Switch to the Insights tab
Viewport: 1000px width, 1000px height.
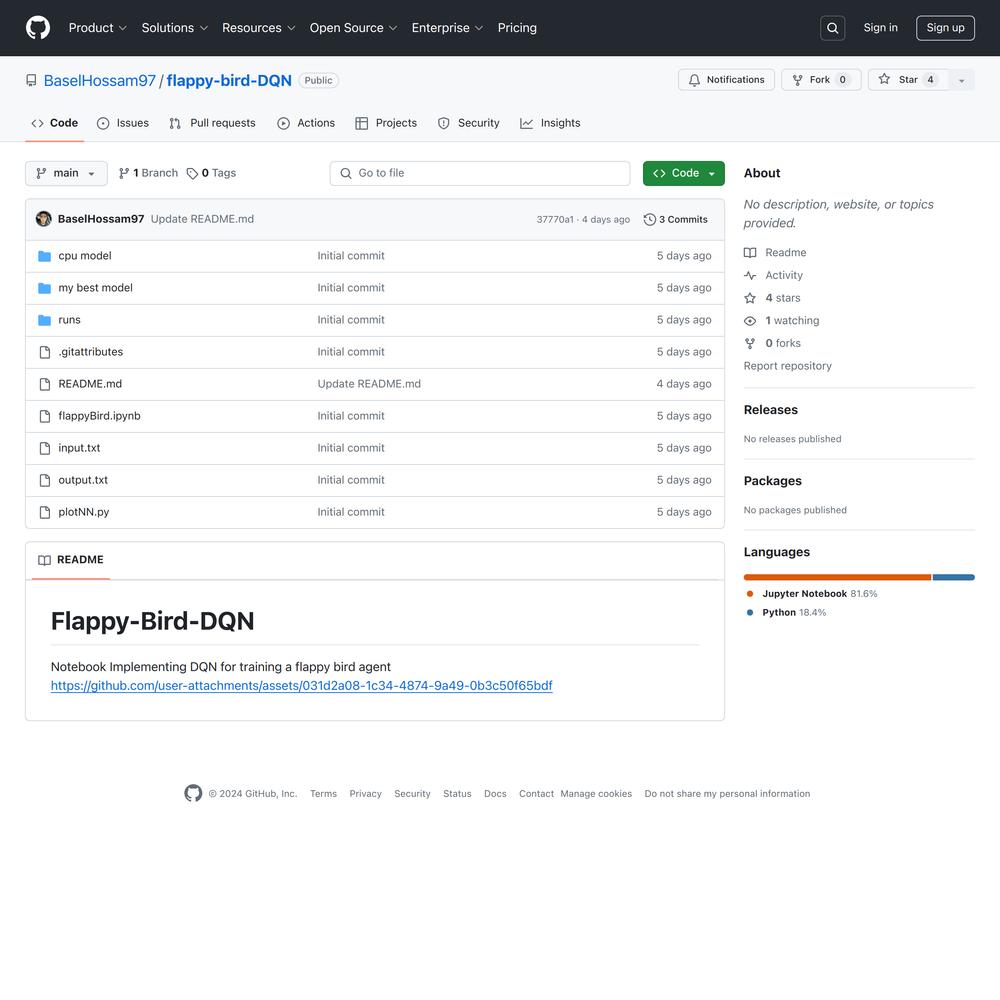pos(550,123)
